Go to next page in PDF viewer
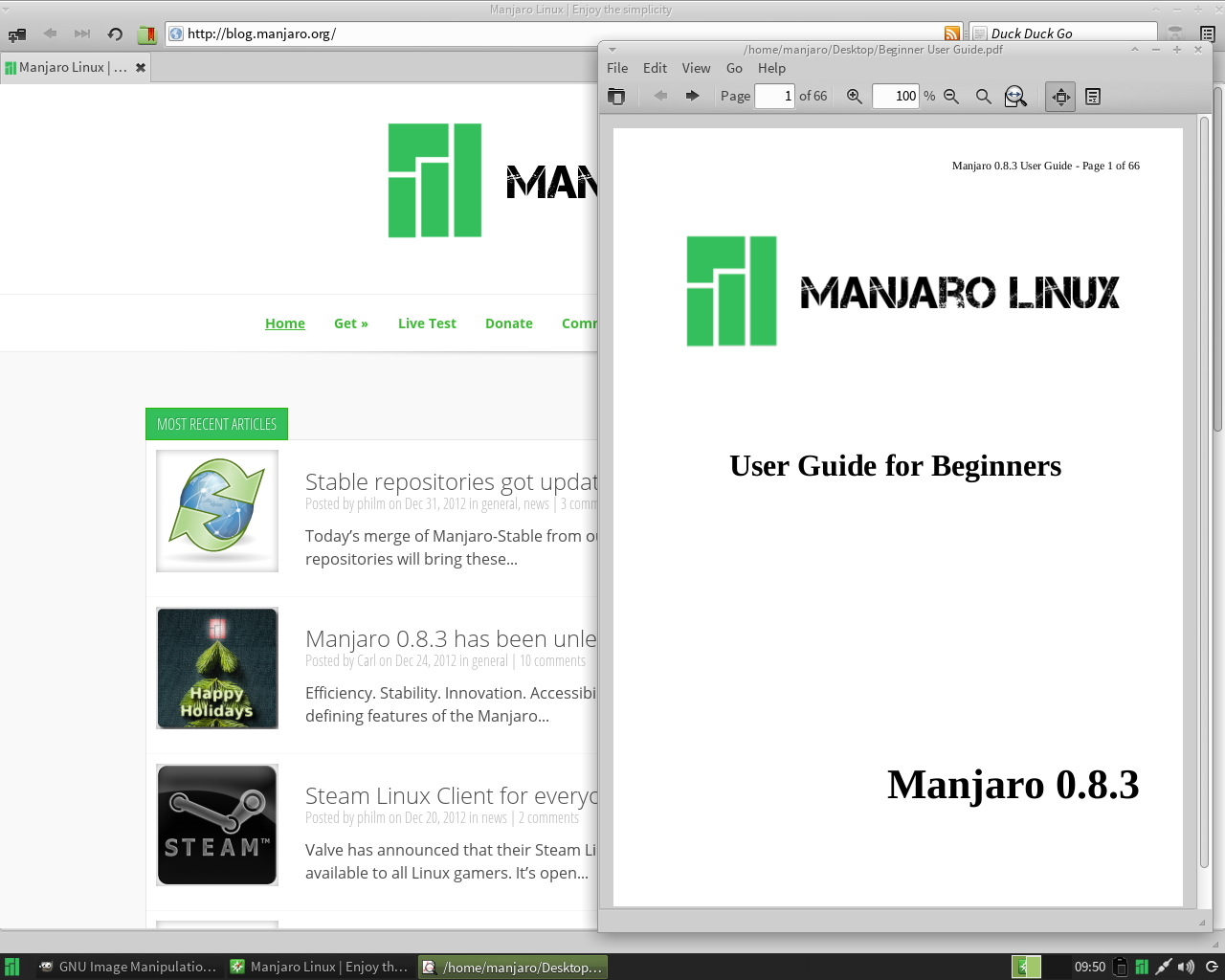The width and height of the screenshot is (1225, 980). coord(692,96)
